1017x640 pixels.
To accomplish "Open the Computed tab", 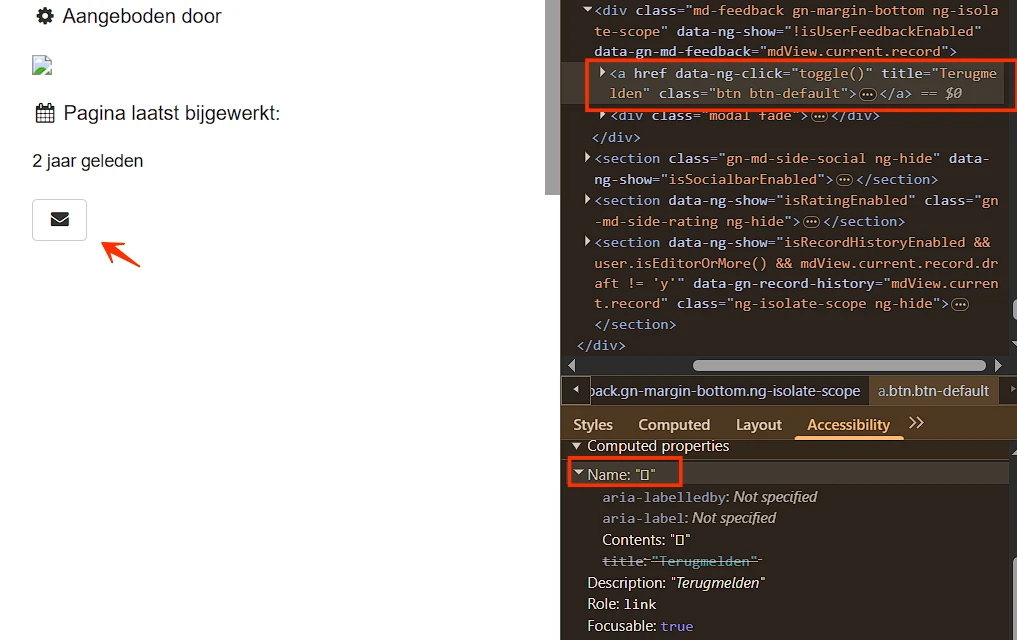I will [x=674, y=425].
